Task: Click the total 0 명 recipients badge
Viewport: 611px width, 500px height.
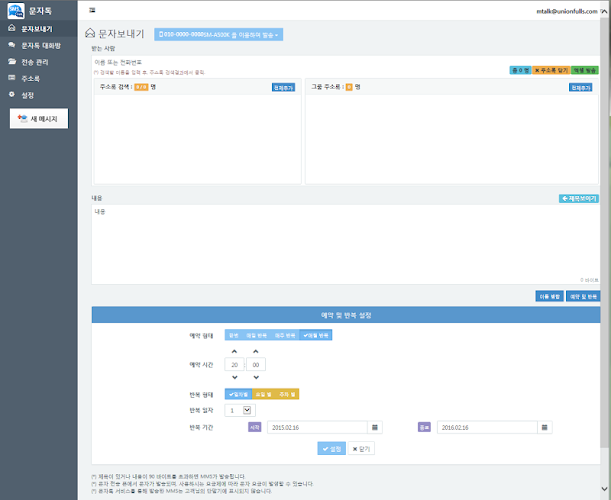Action: pyautogui.click(x=520, y=70)
